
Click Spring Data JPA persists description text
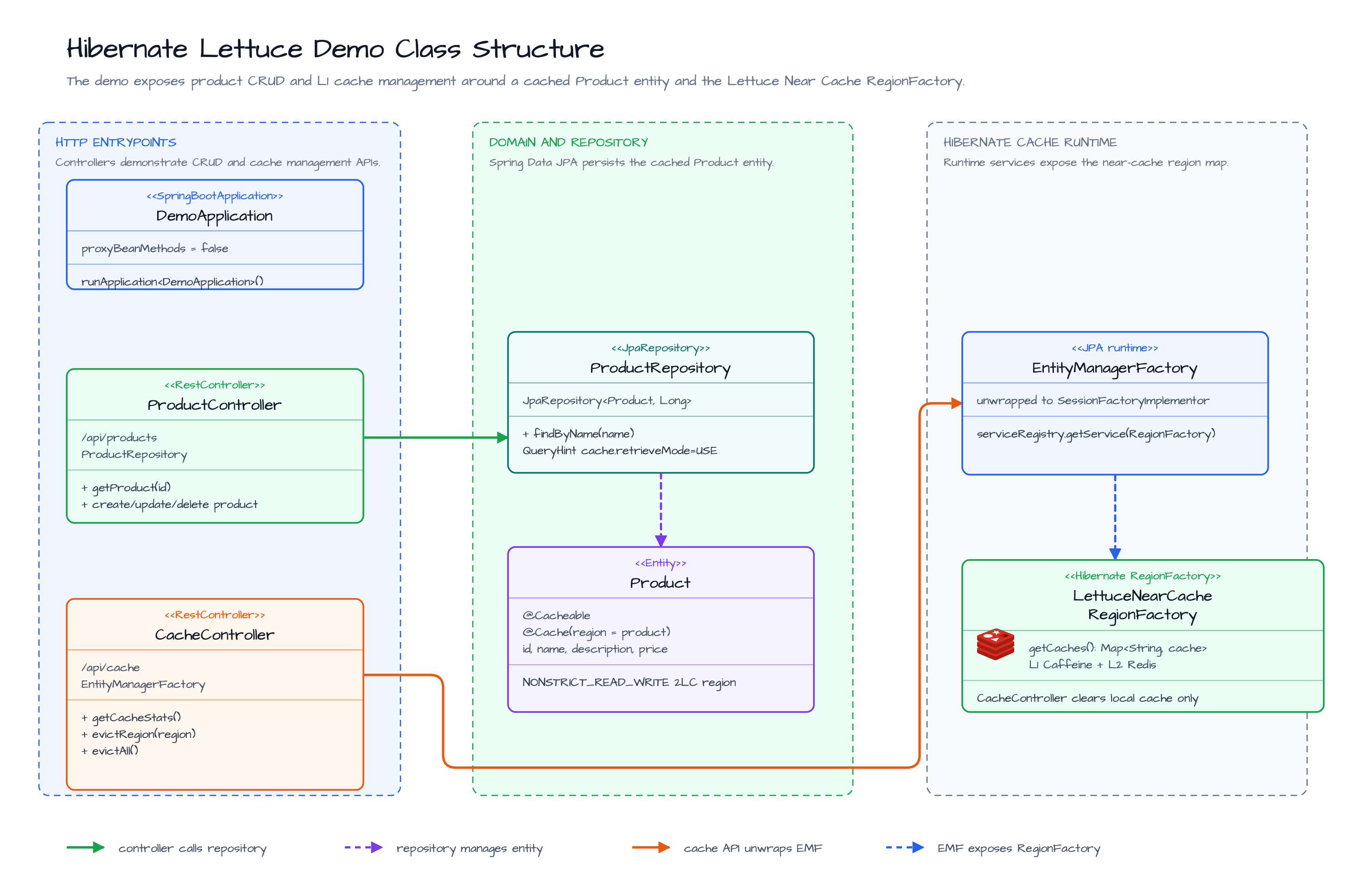pyautogui.click(x=631, y=163)
